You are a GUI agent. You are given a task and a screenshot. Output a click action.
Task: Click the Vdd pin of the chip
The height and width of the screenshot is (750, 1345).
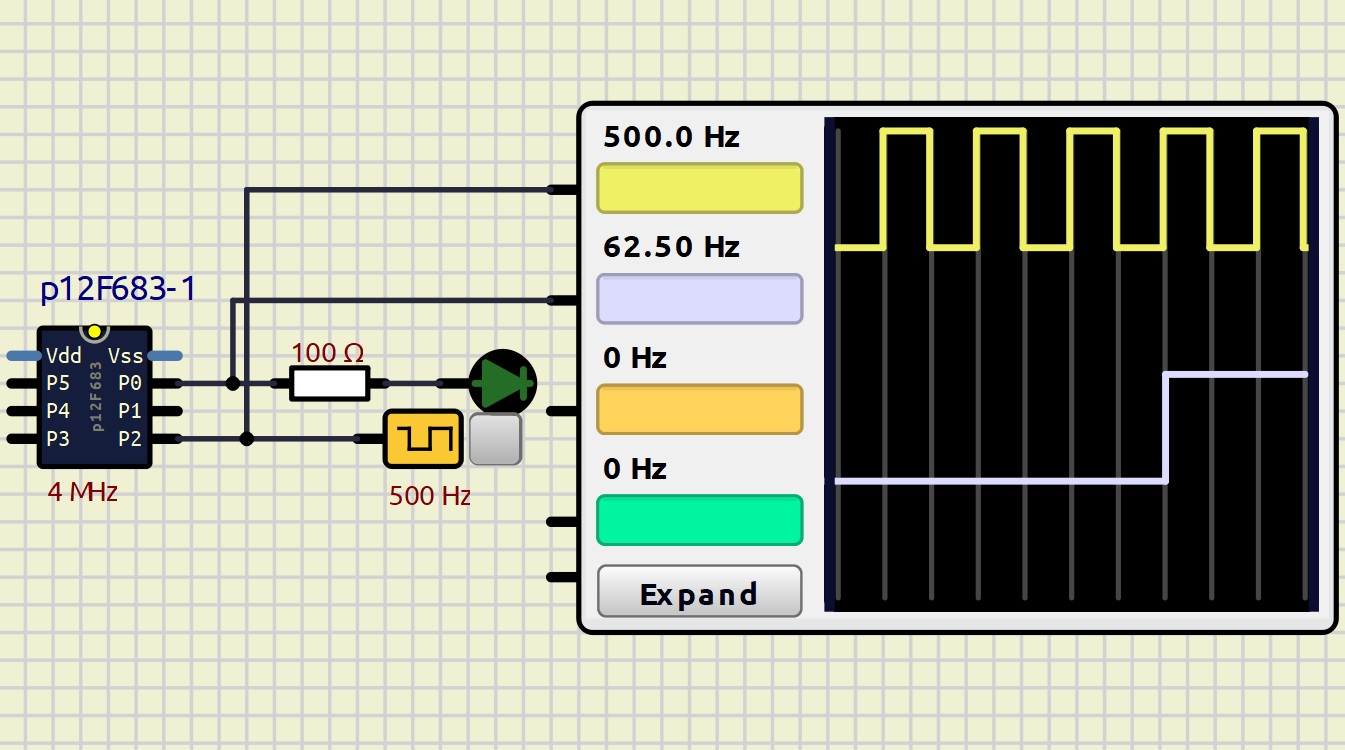point(22,355)
